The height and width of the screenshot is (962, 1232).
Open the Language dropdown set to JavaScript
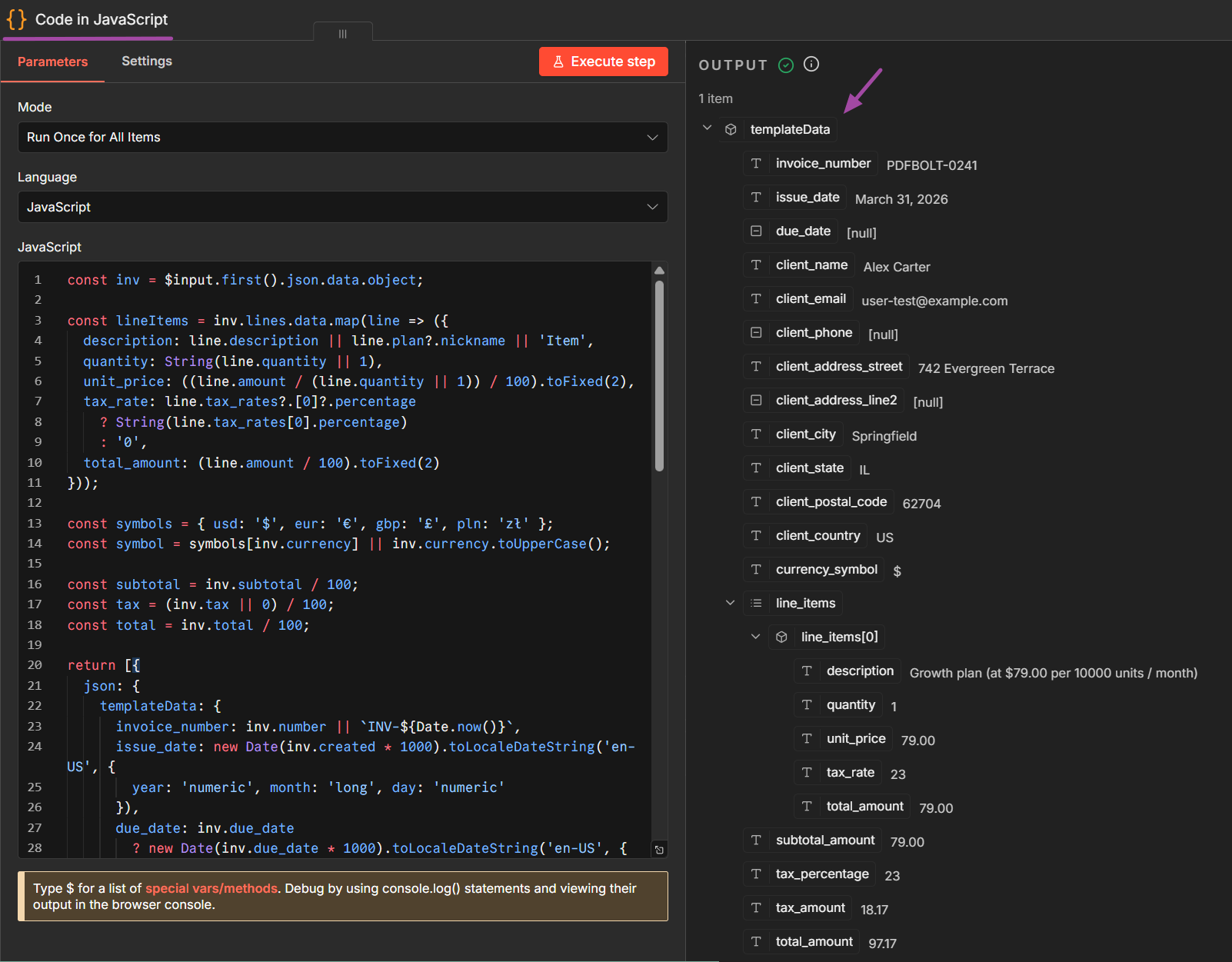[342, 207]
